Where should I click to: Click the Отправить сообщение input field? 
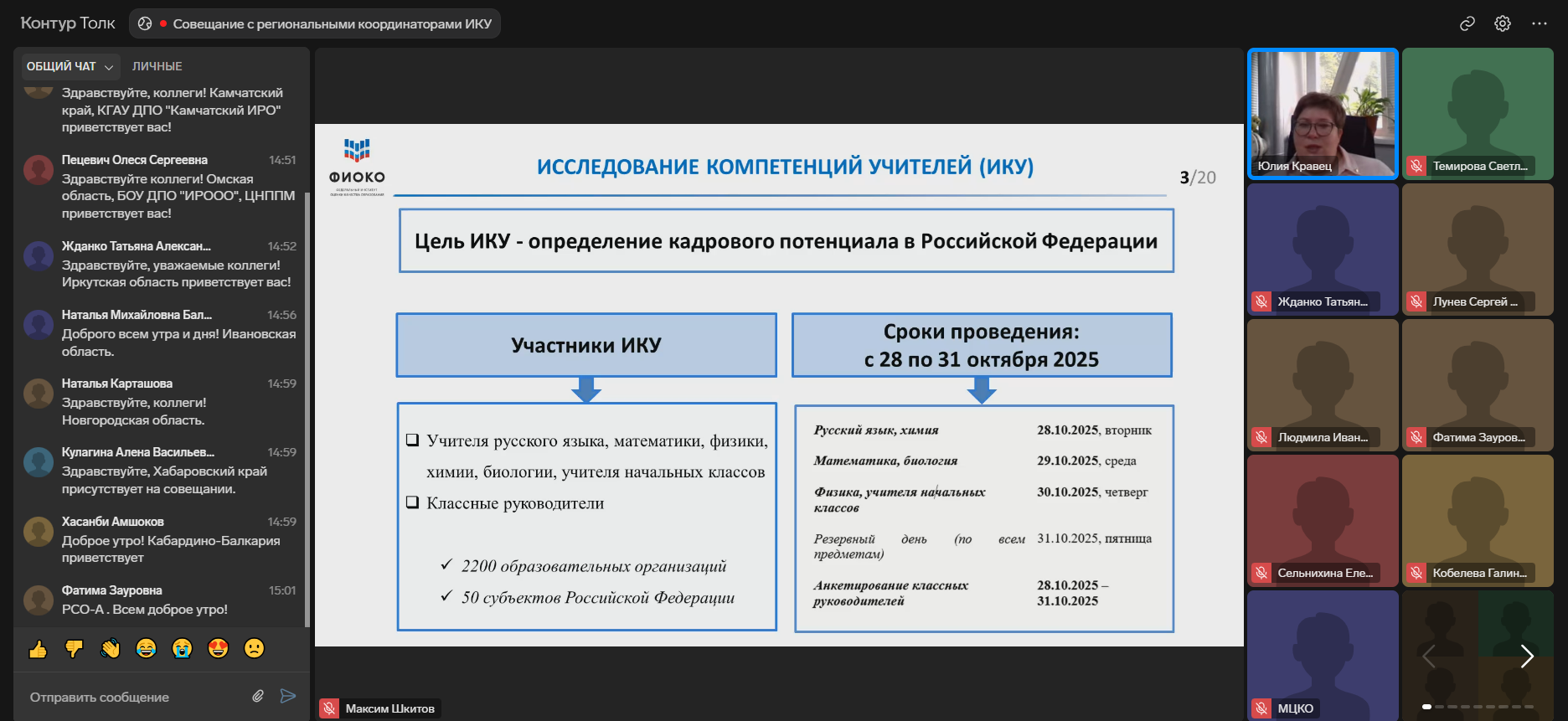click(134, 697)
